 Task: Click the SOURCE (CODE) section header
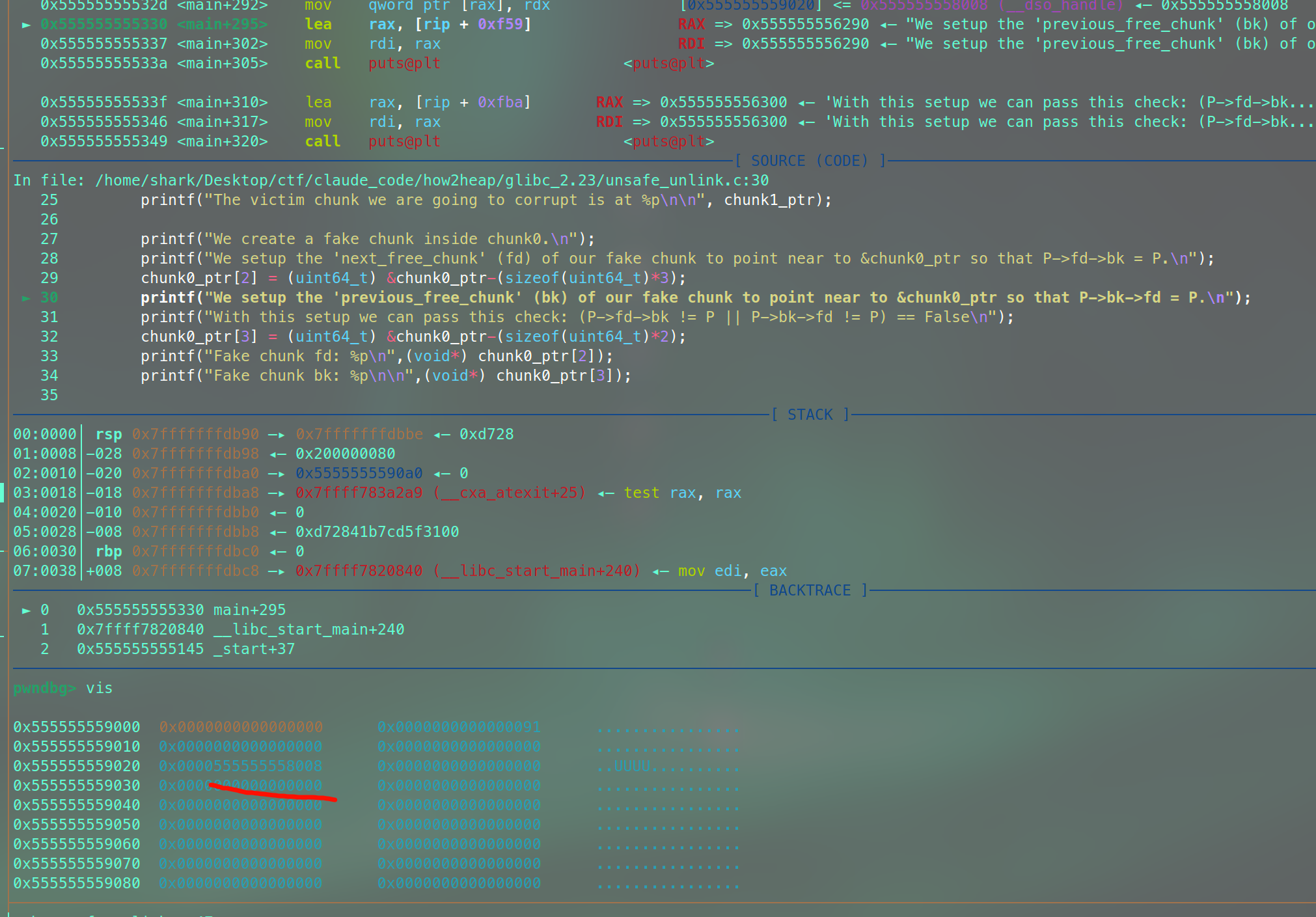pos(810,161)
